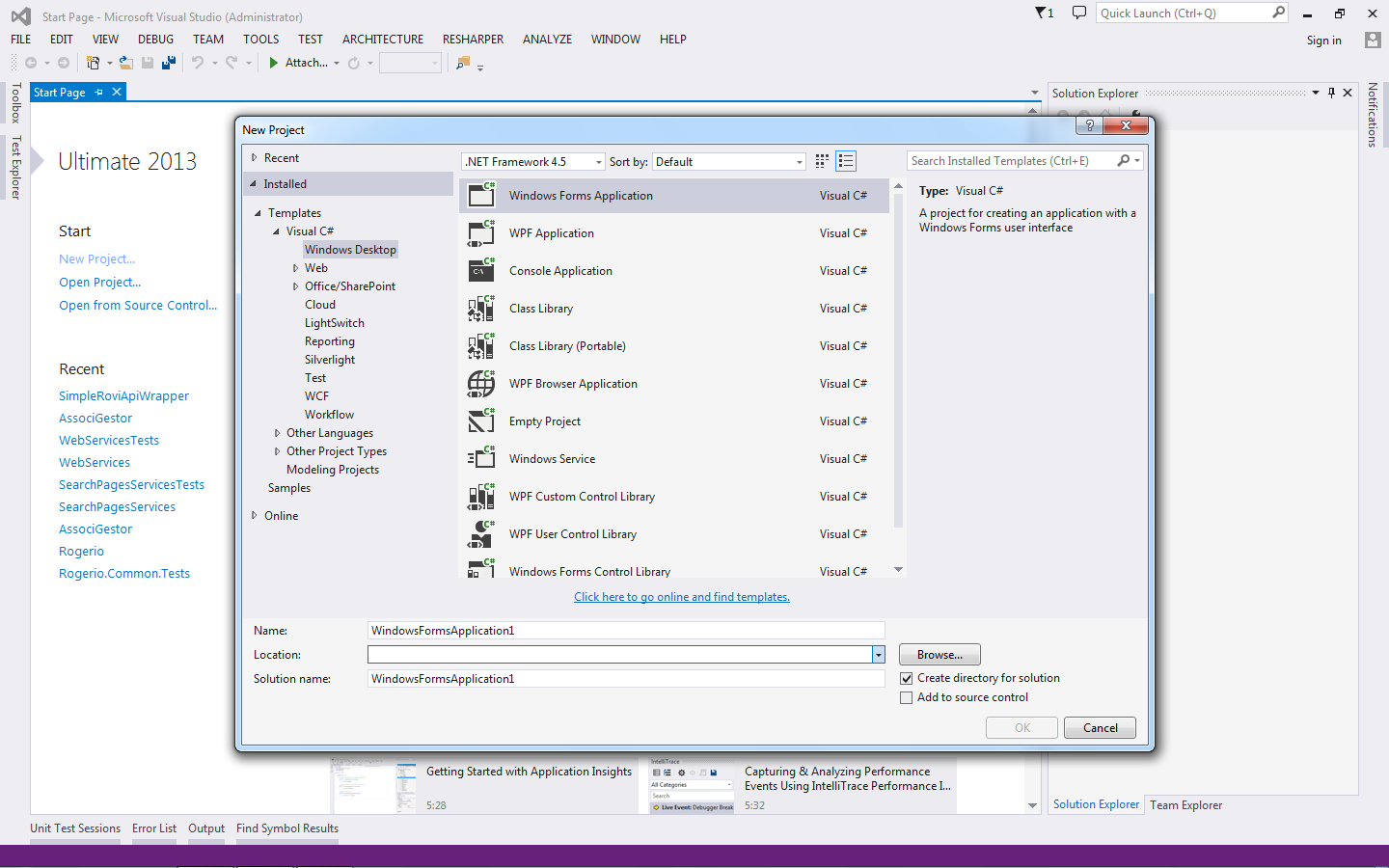Click the help question mark button in New Project dialog
This screenshot has width=1389, height=868.
1089,125
